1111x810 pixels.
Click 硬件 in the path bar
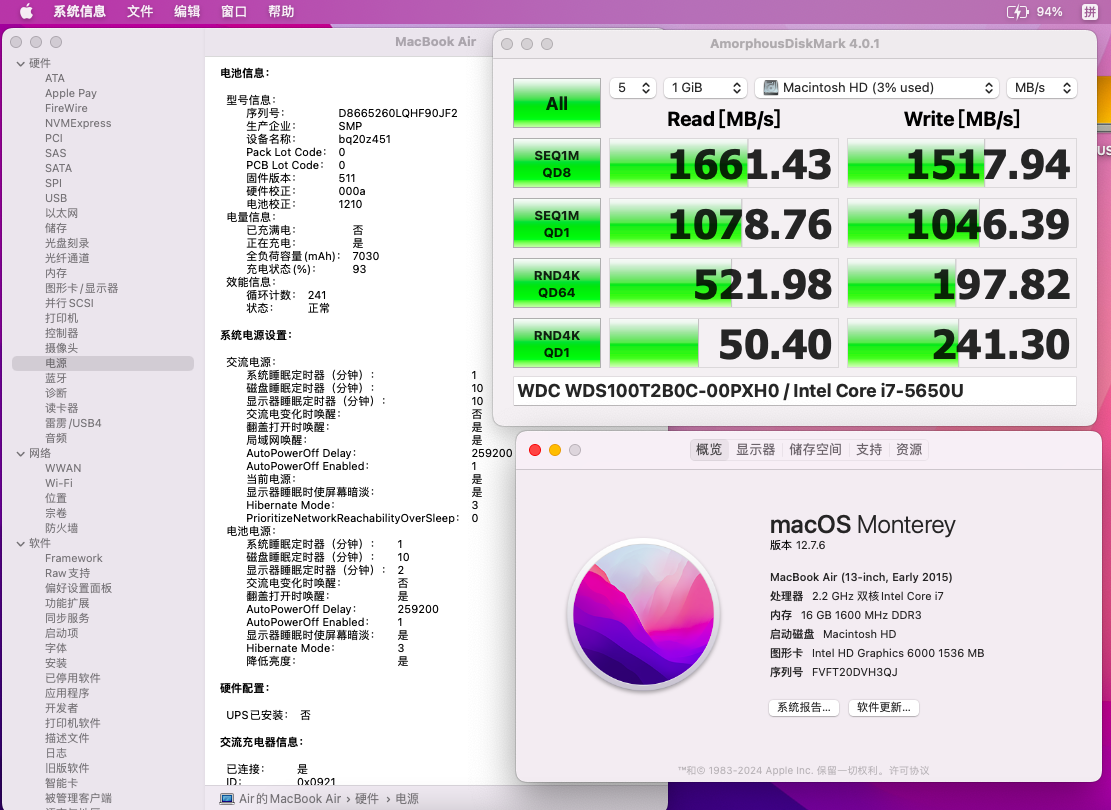tap(366, 799)
